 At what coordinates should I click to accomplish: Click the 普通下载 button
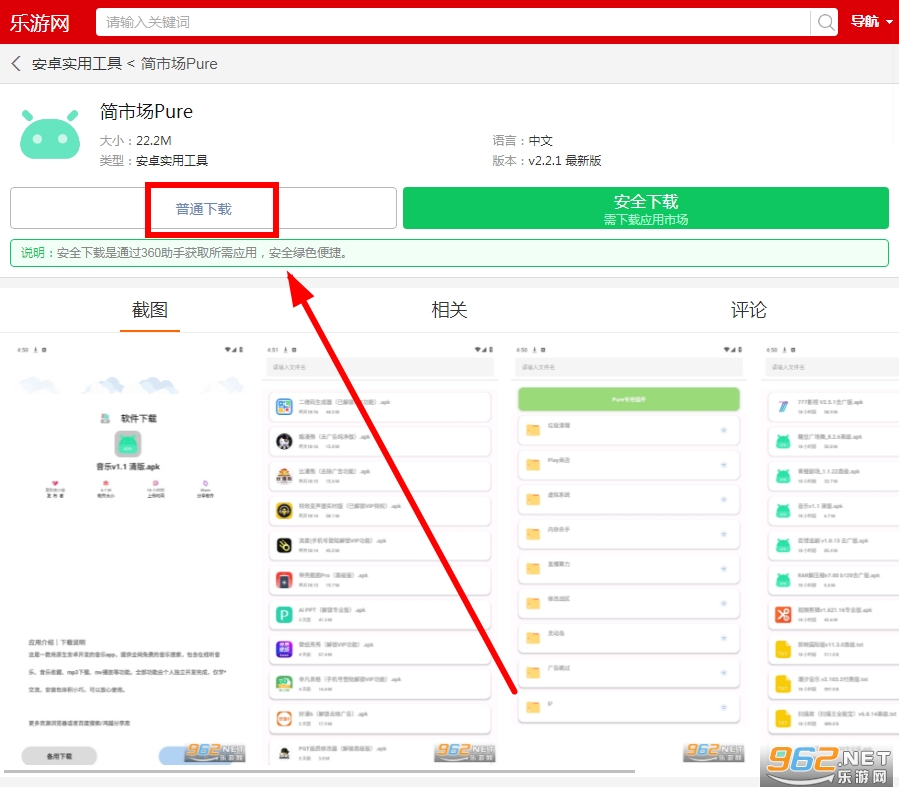(204, 208)
